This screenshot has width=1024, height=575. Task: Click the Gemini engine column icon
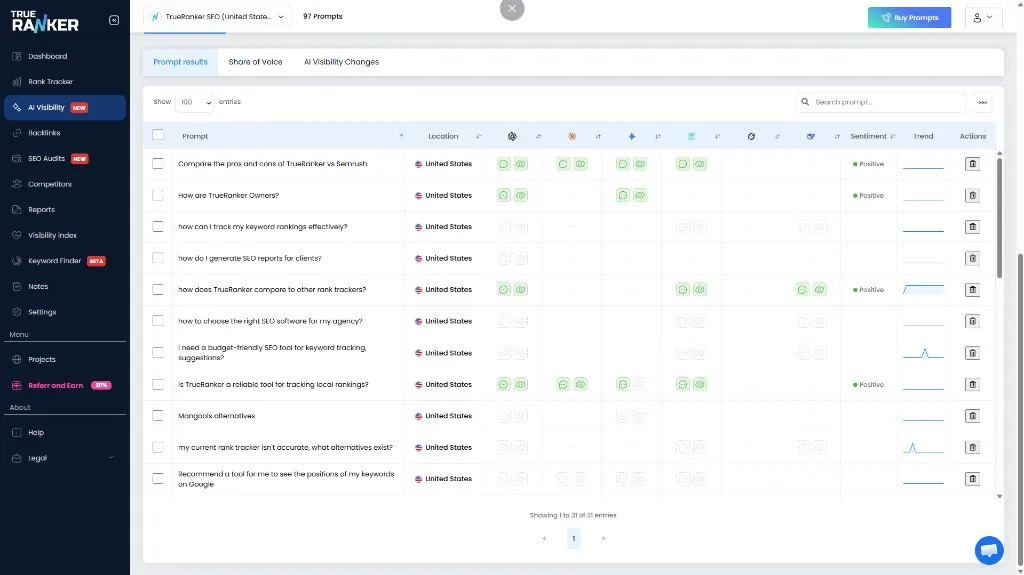632,137
